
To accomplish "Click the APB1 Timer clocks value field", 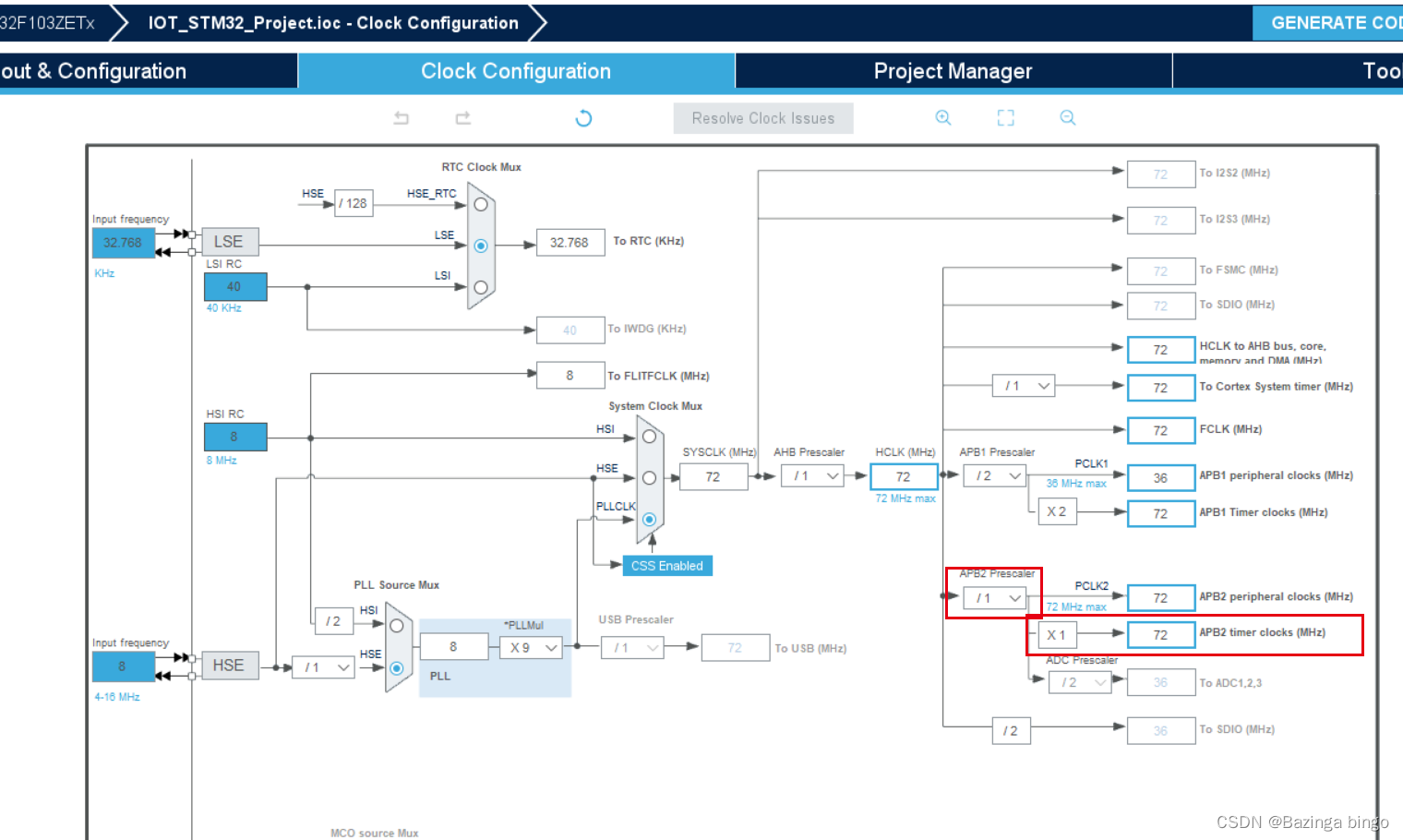I will (1161, 513).
